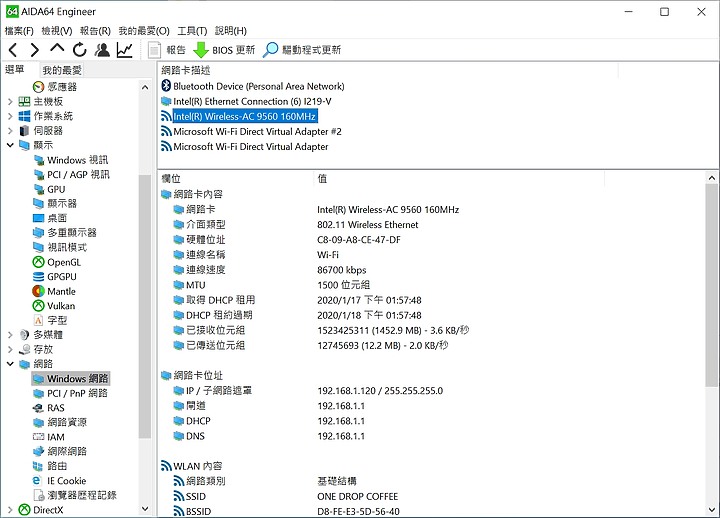This screenshot has width=720, height=518.
Task: Open the user profile toolbar icon
Action: tap(102, 50)
